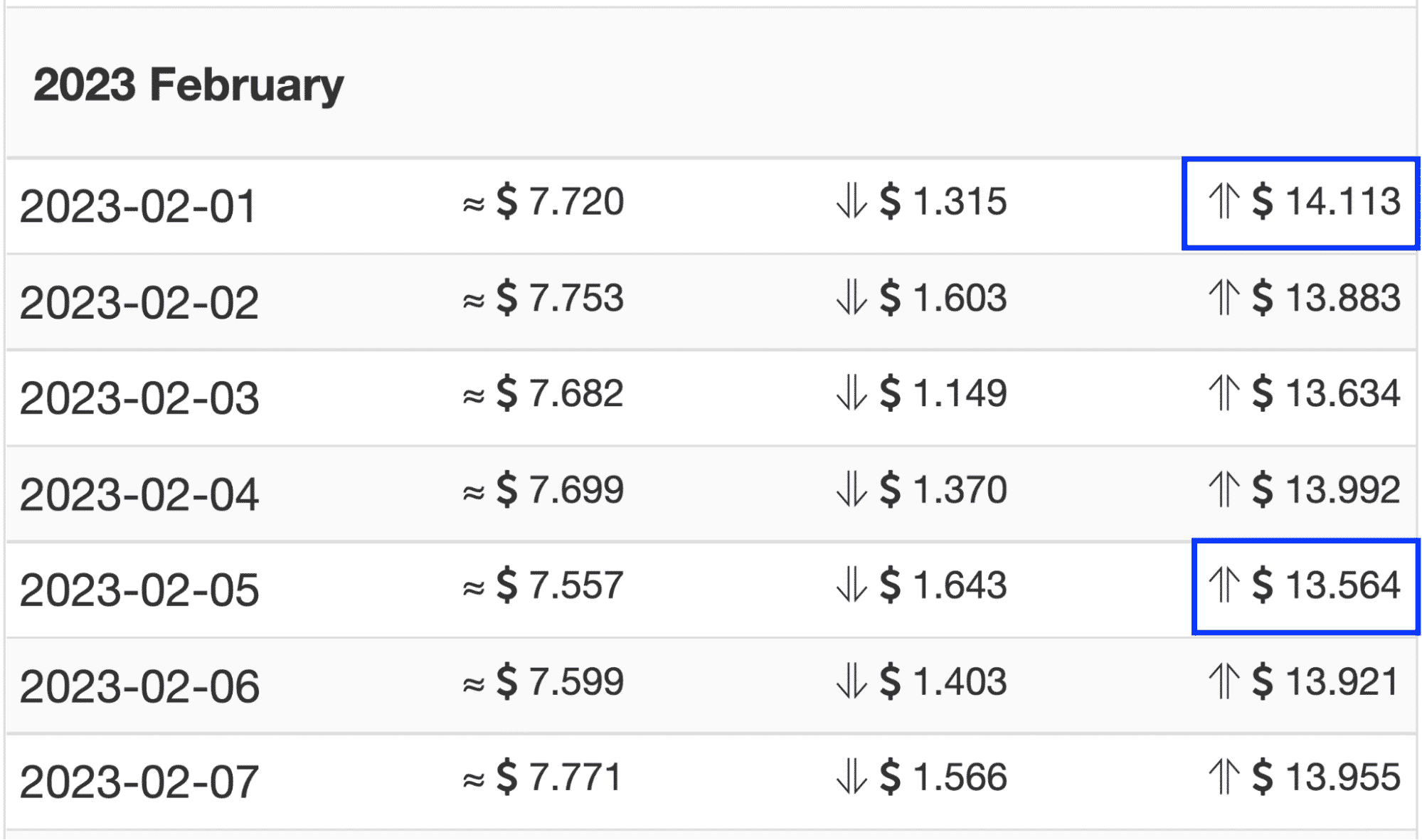
Task: Click the approximate symbol beside $ 7.771
Action: 474,780
